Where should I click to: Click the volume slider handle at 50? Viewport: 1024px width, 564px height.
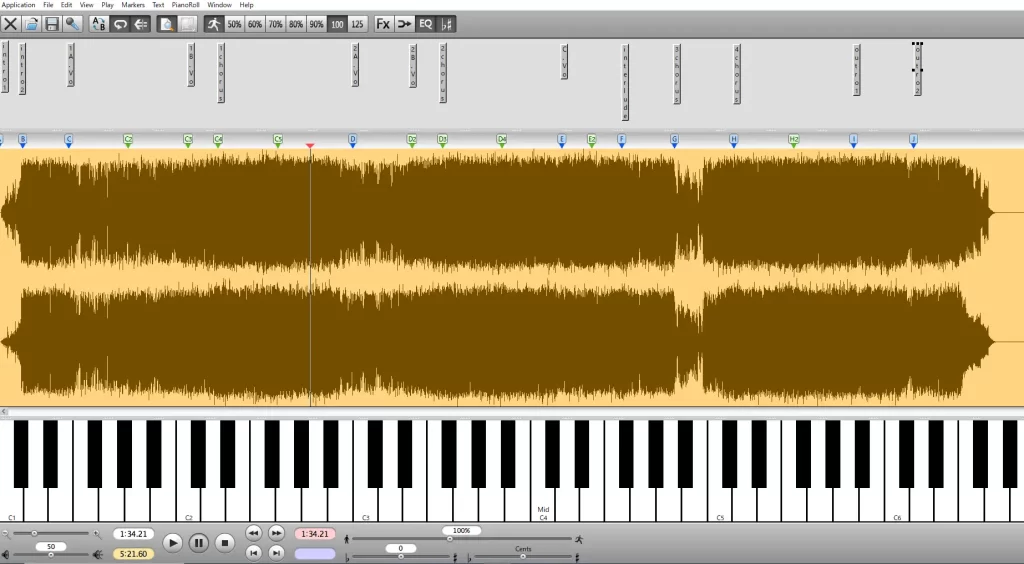pyautogui.click(x=51, y=555)
